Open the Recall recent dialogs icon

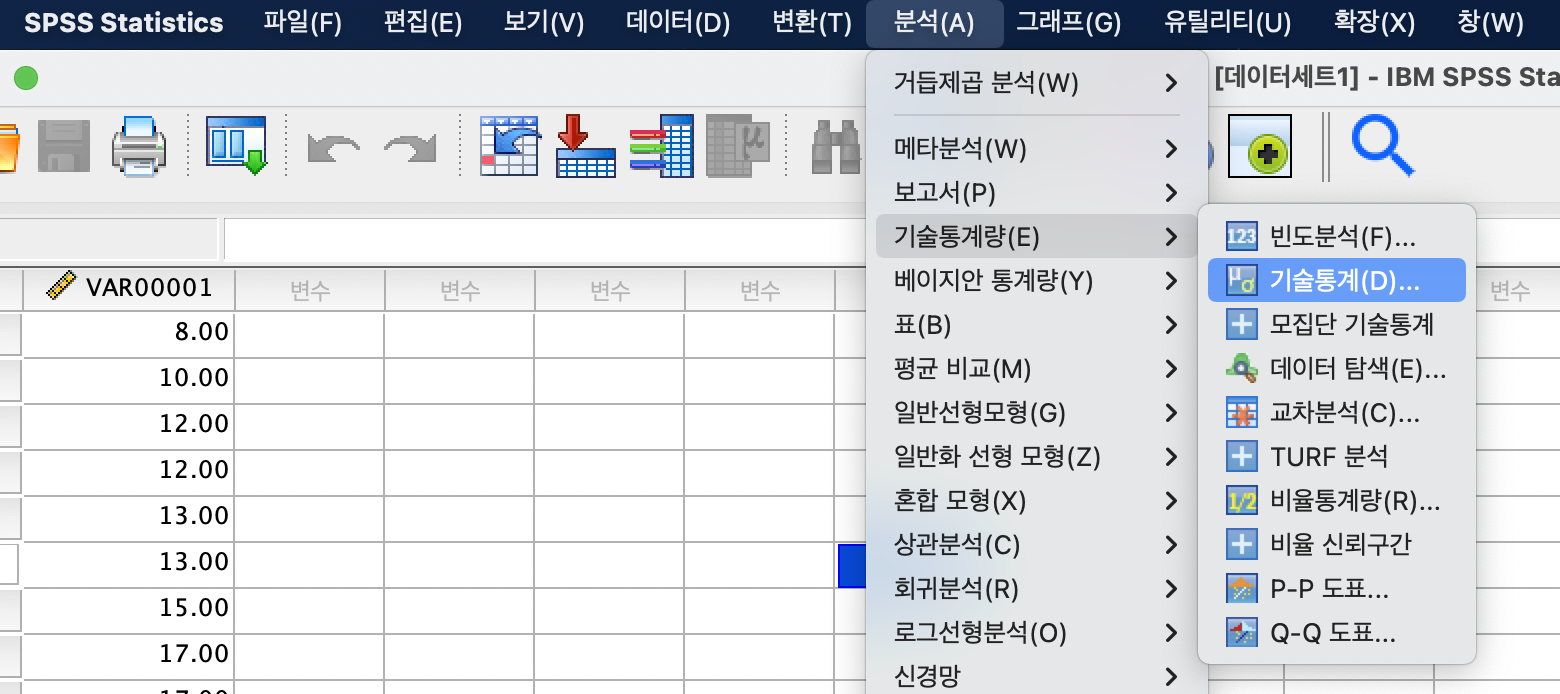coord(237,146)
